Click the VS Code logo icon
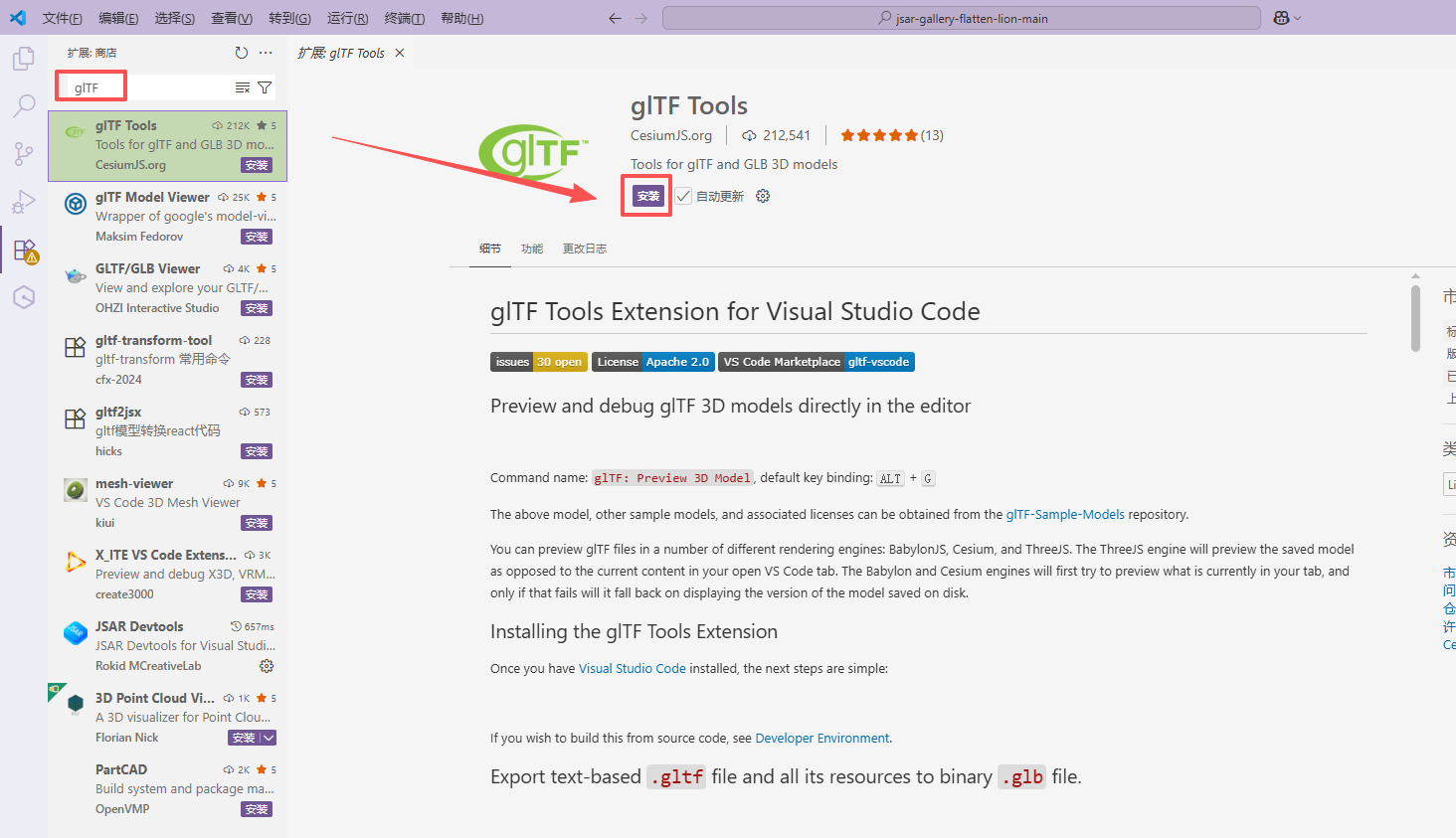Viewport: 1456px width, 838px height. 17,18
